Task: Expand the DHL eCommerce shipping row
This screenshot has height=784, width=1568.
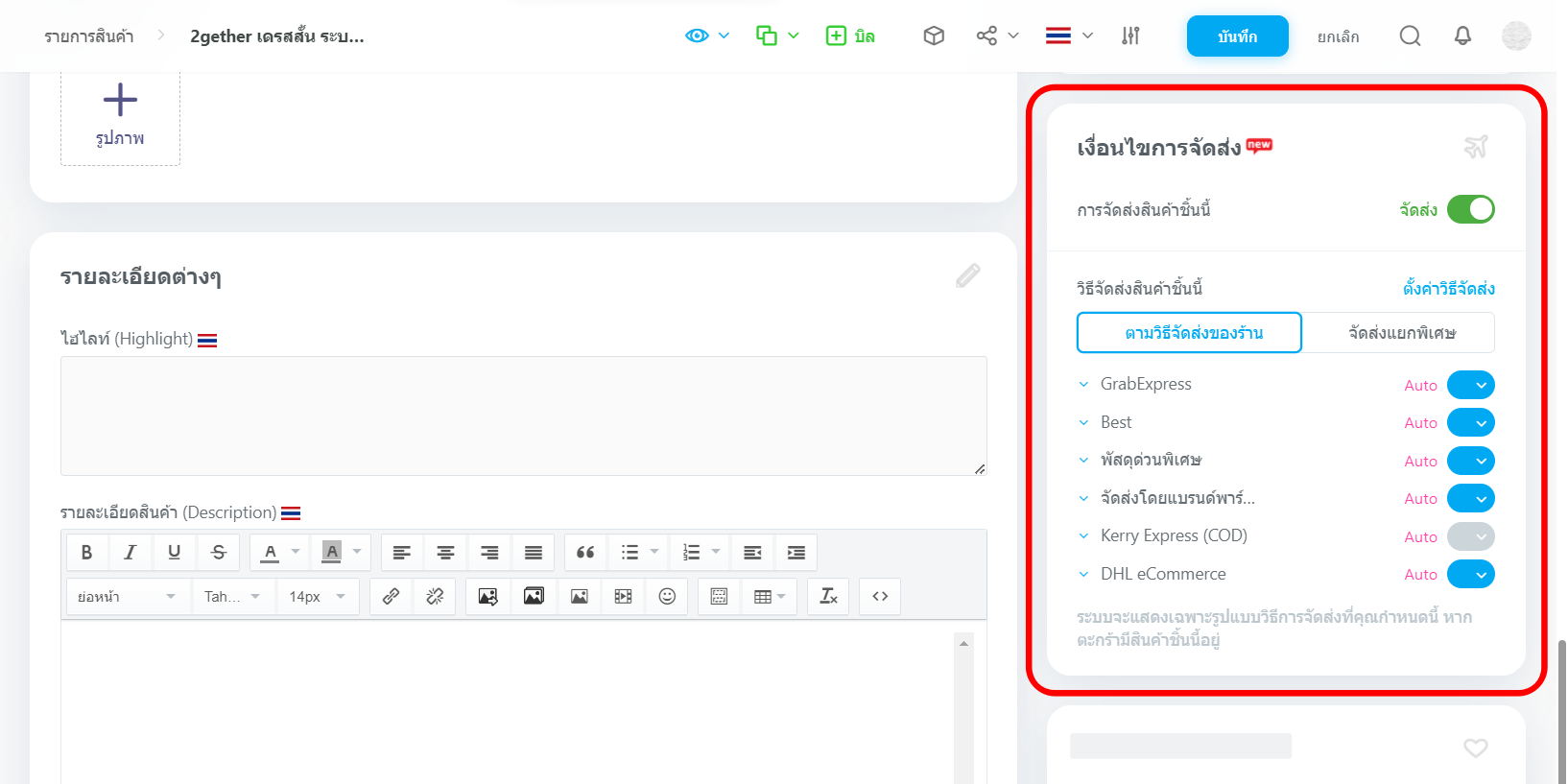Action: click(x=1083, y=574)
